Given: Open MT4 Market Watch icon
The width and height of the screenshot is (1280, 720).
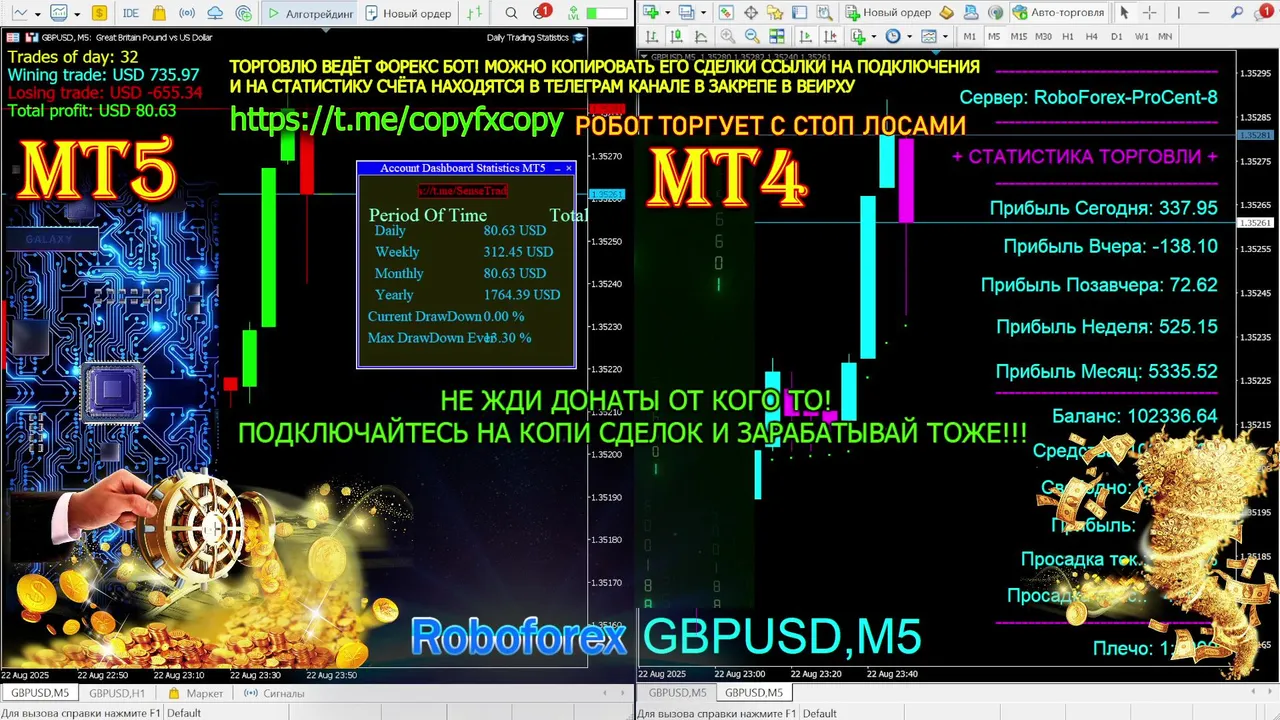Looking at the screenshot, I should tap(726, 13).
